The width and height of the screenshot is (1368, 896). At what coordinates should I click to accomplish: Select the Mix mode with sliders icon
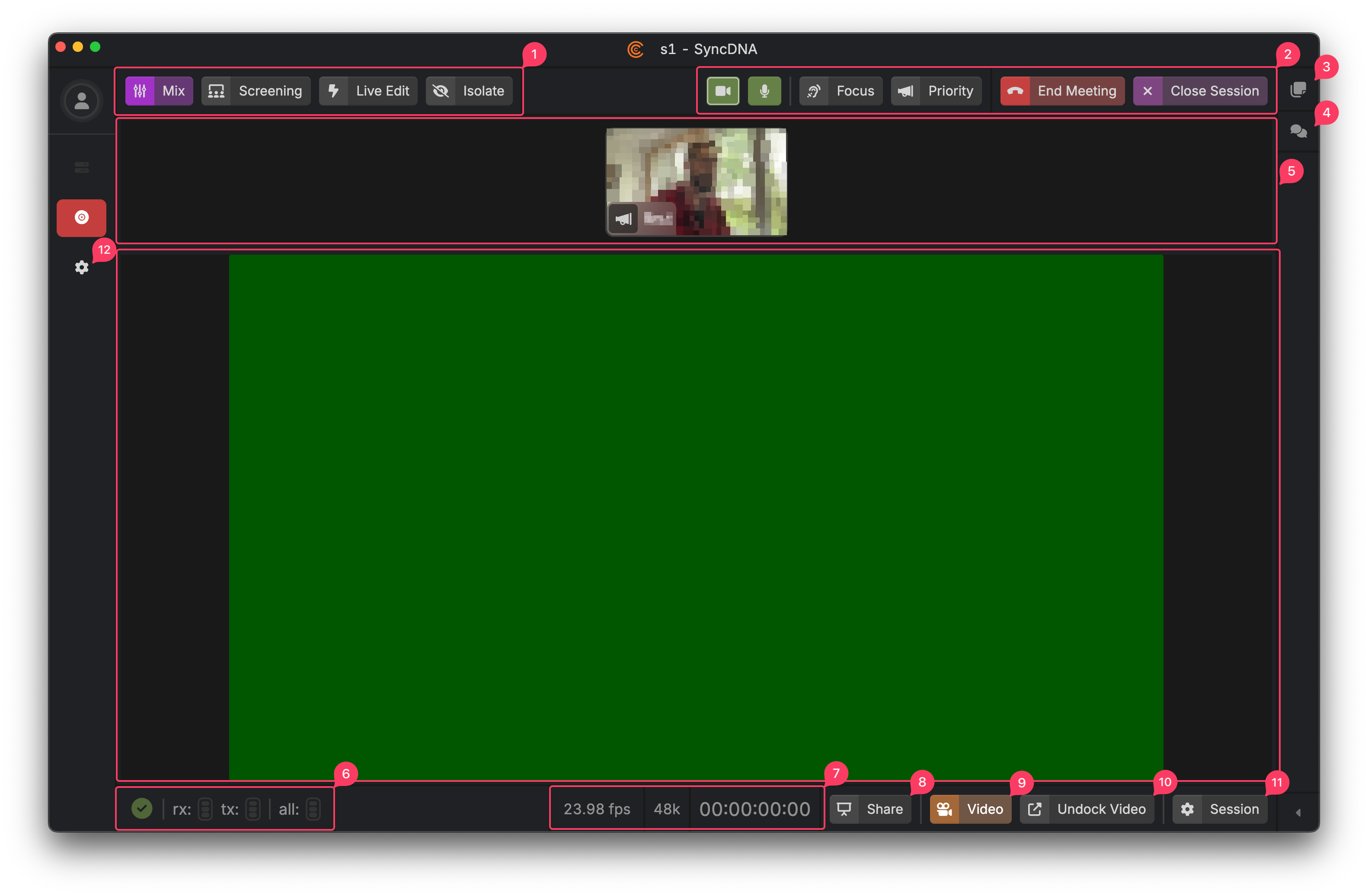[x=159, y=90]
